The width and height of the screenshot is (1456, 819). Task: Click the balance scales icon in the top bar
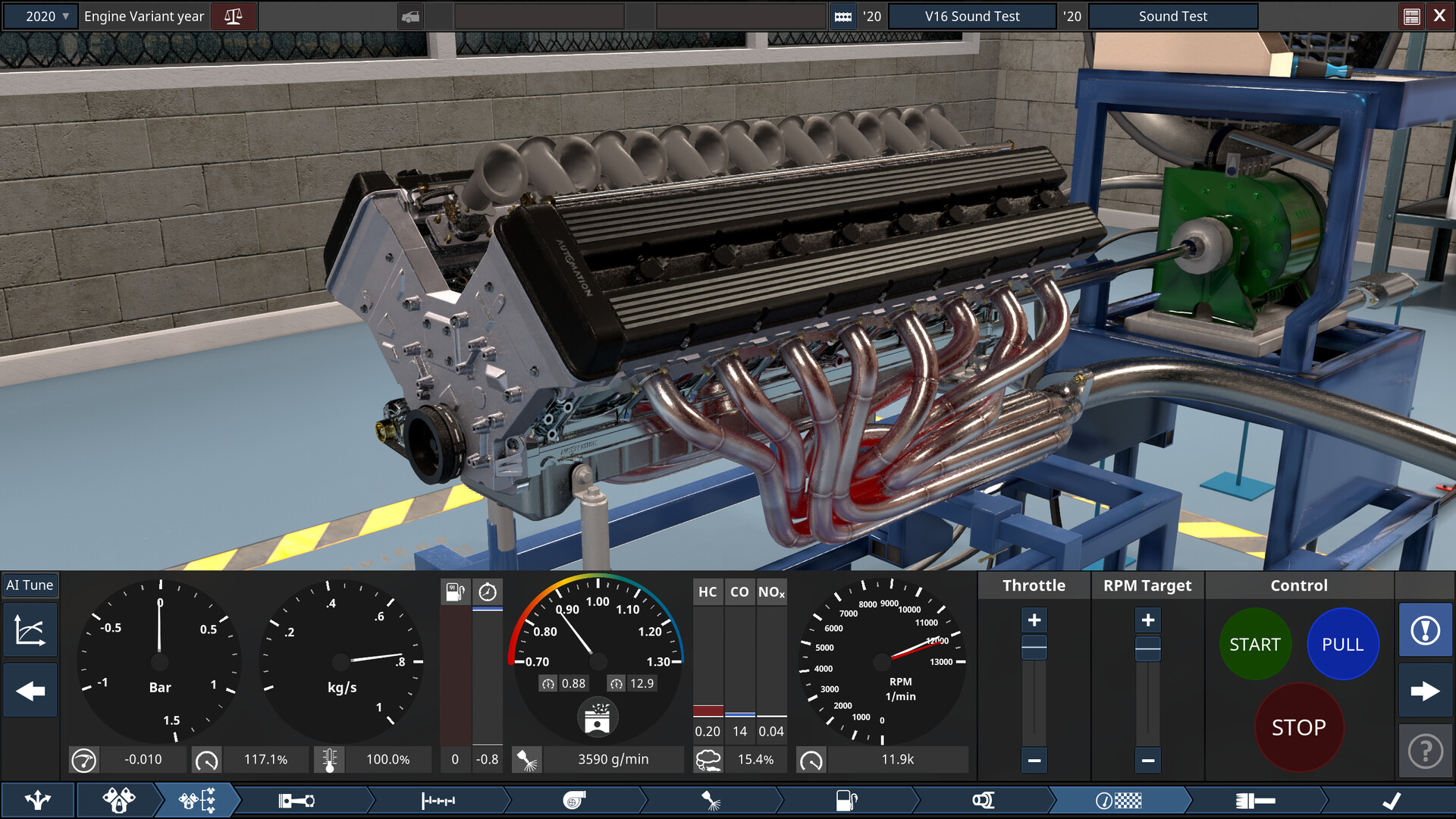coord(234,15)
